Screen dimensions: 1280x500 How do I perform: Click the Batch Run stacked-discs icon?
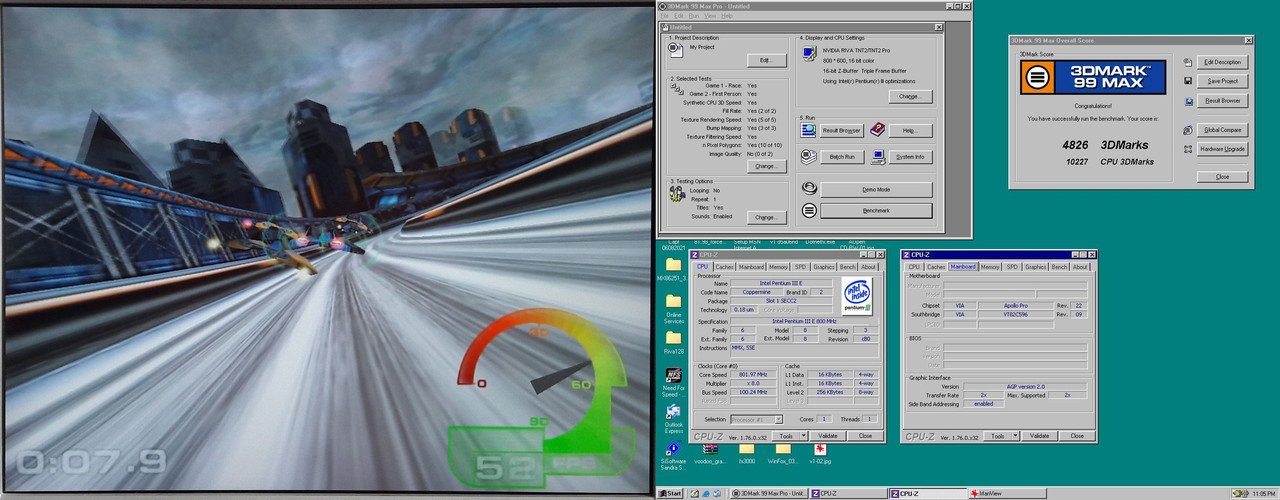pyautogui.click(x=808, y=157)
